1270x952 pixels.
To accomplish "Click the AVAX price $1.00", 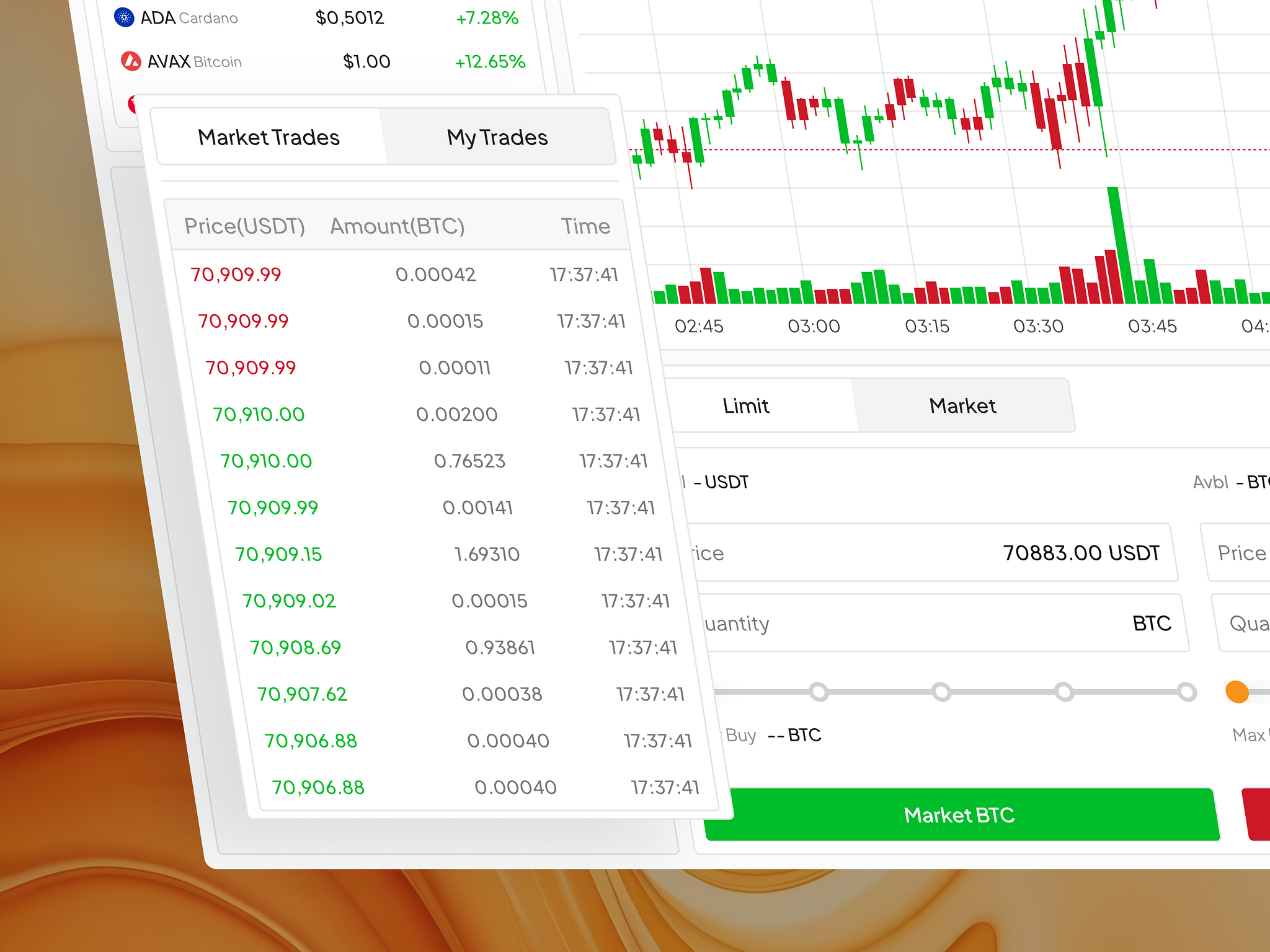I will point(366,61).
